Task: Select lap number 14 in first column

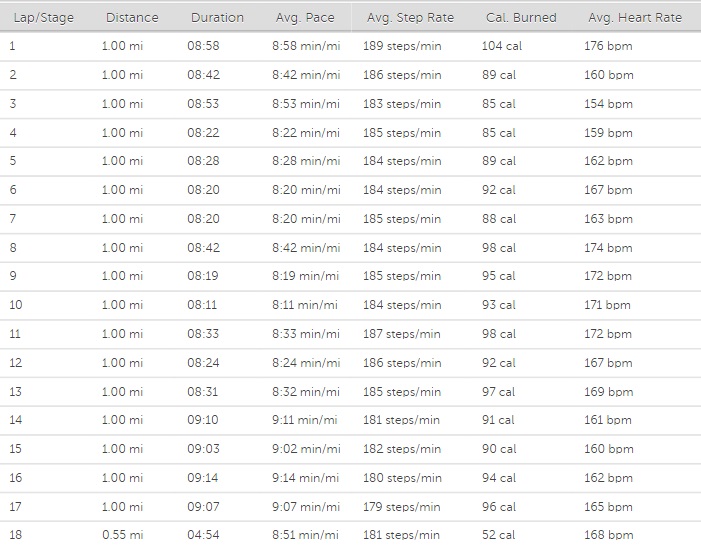Action: pyautogui.click(x=15, y=420)
